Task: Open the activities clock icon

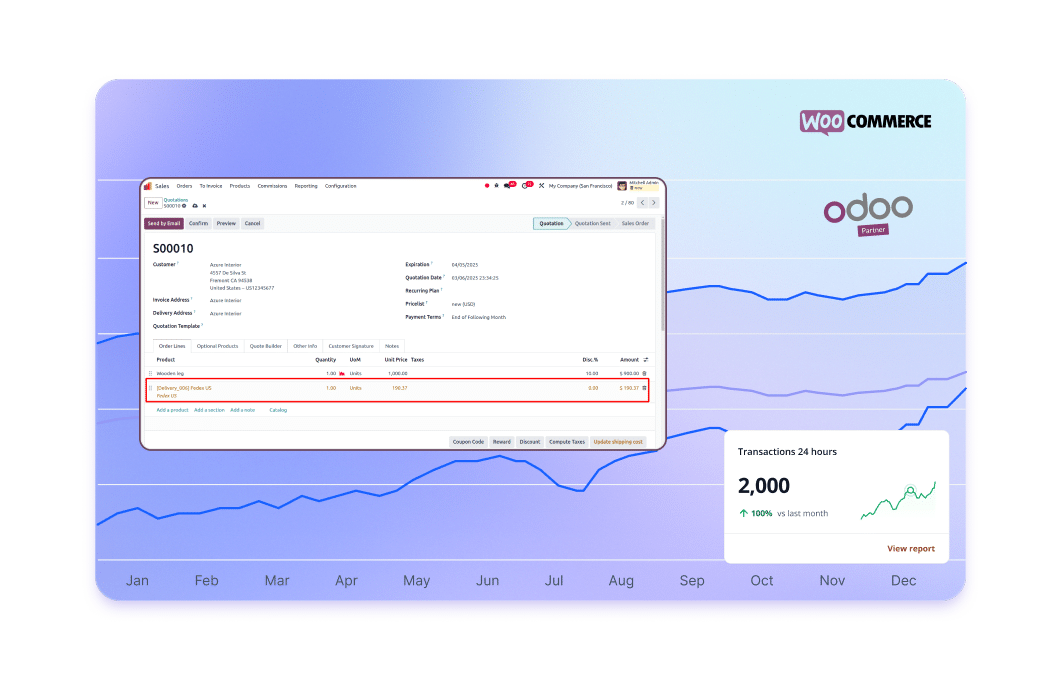Action: tap(526, 185)
